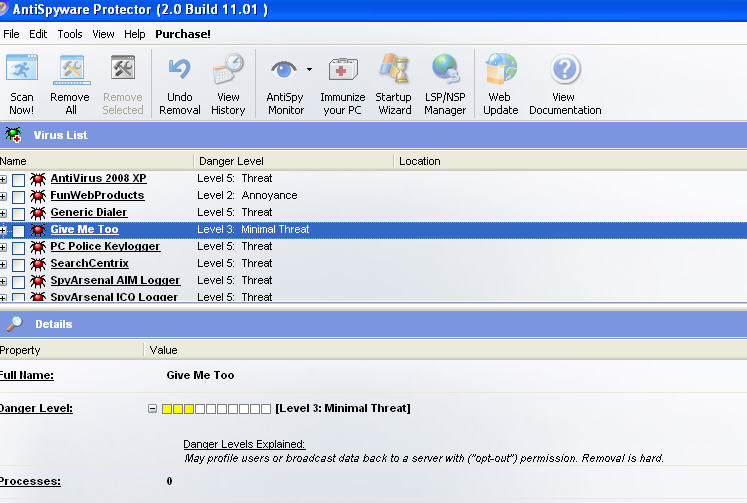747x503 pixels.
Task: Open the Help menu
Action: click(135, 34)
